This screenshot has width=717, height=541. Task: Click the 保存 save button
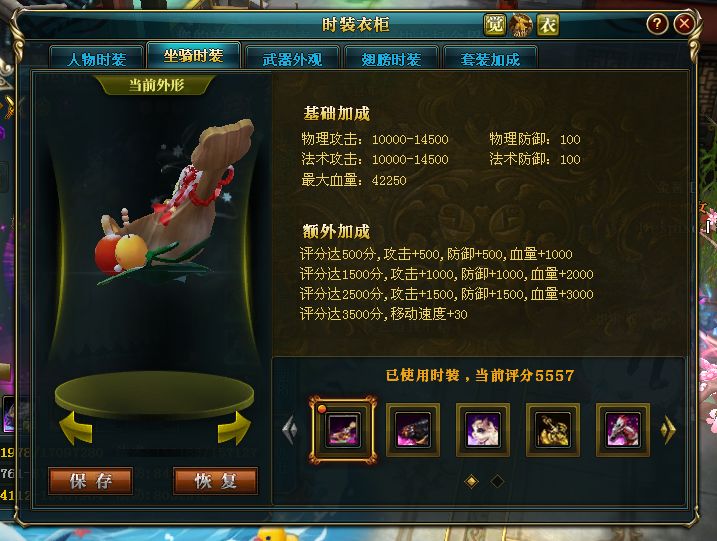tap(91, 481)
